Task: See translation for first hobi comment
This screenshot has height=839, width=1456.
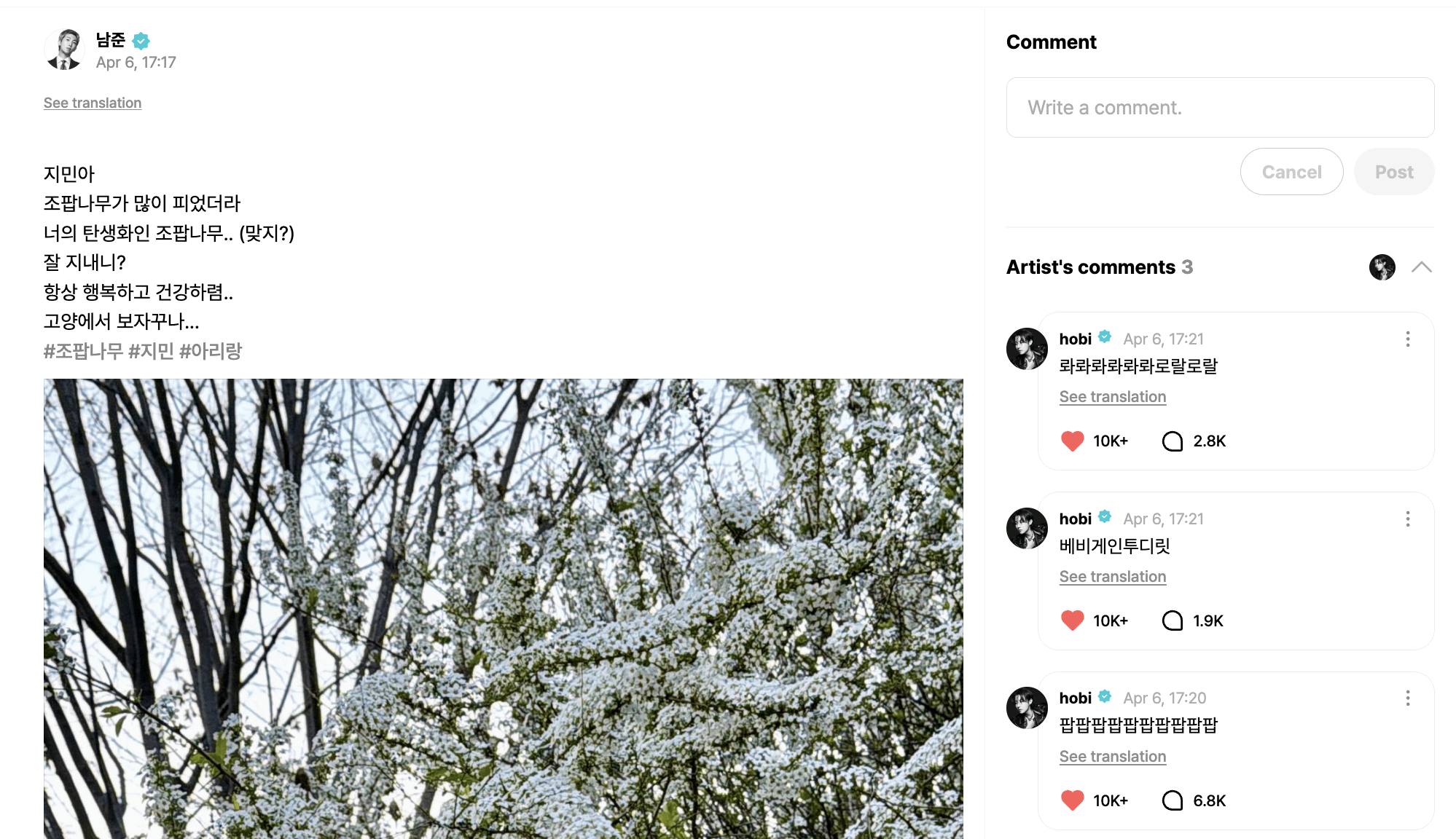Action: (x=1113, y=397)
